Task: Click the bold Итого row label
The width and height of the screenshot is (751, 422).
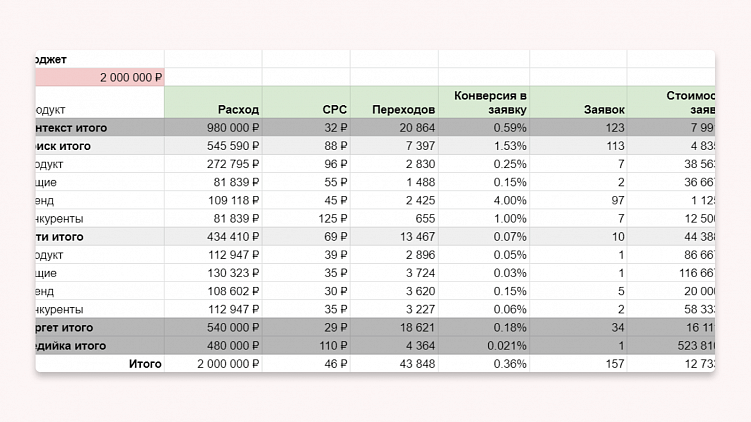Action: tap(145, 364)
